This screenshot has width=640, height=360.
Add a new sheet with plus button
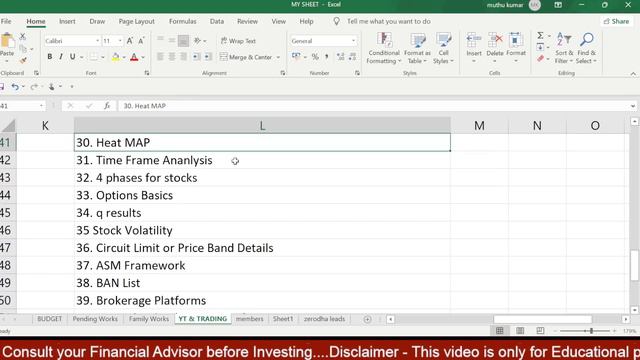pyautogui.click(x=367, y=319)
